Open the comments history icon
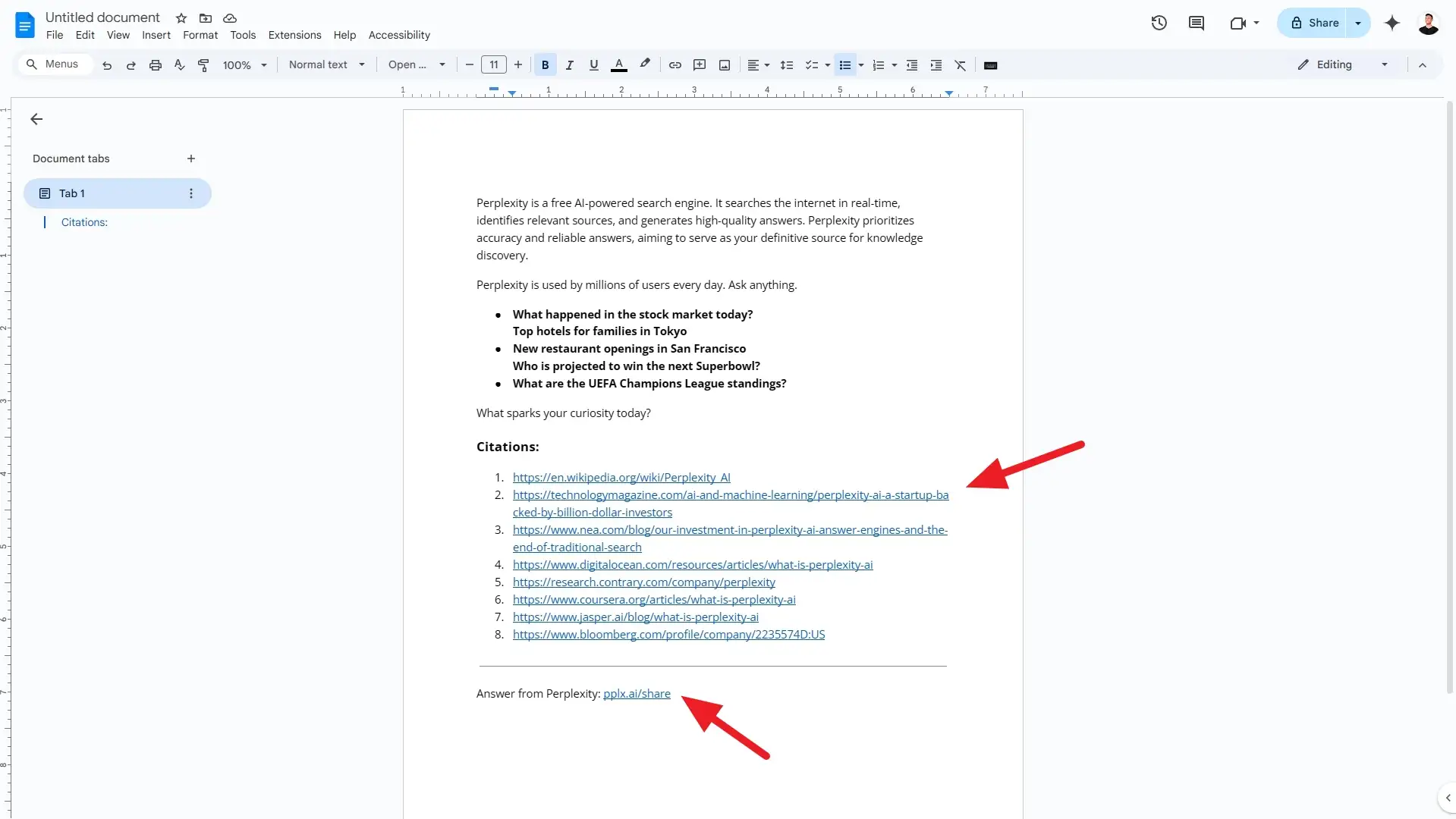Image resolution: width=1456 pixels, height=819 pixels. click(1197, 23)
